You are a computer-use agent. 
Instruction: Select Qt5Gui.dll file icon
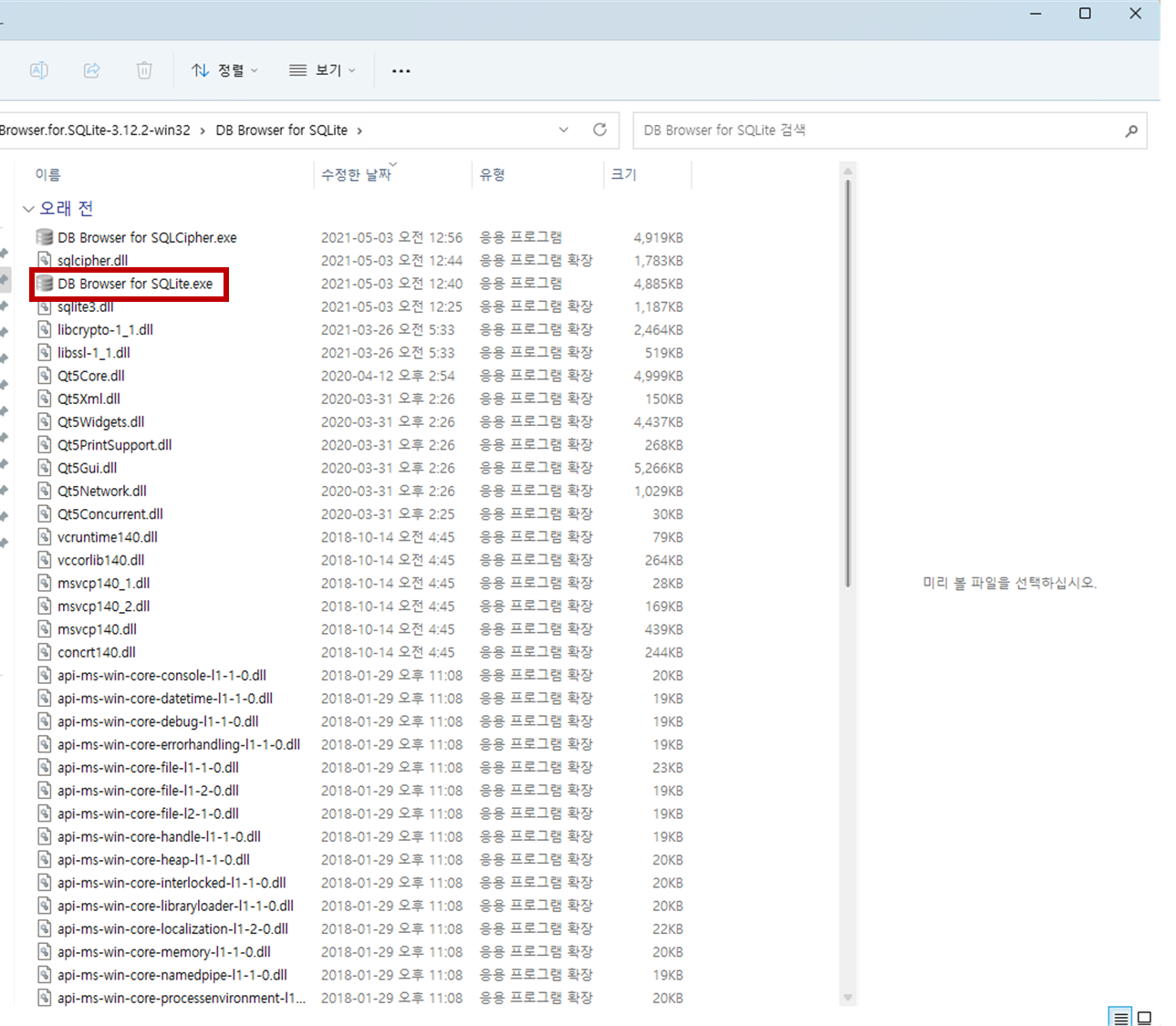44,468
